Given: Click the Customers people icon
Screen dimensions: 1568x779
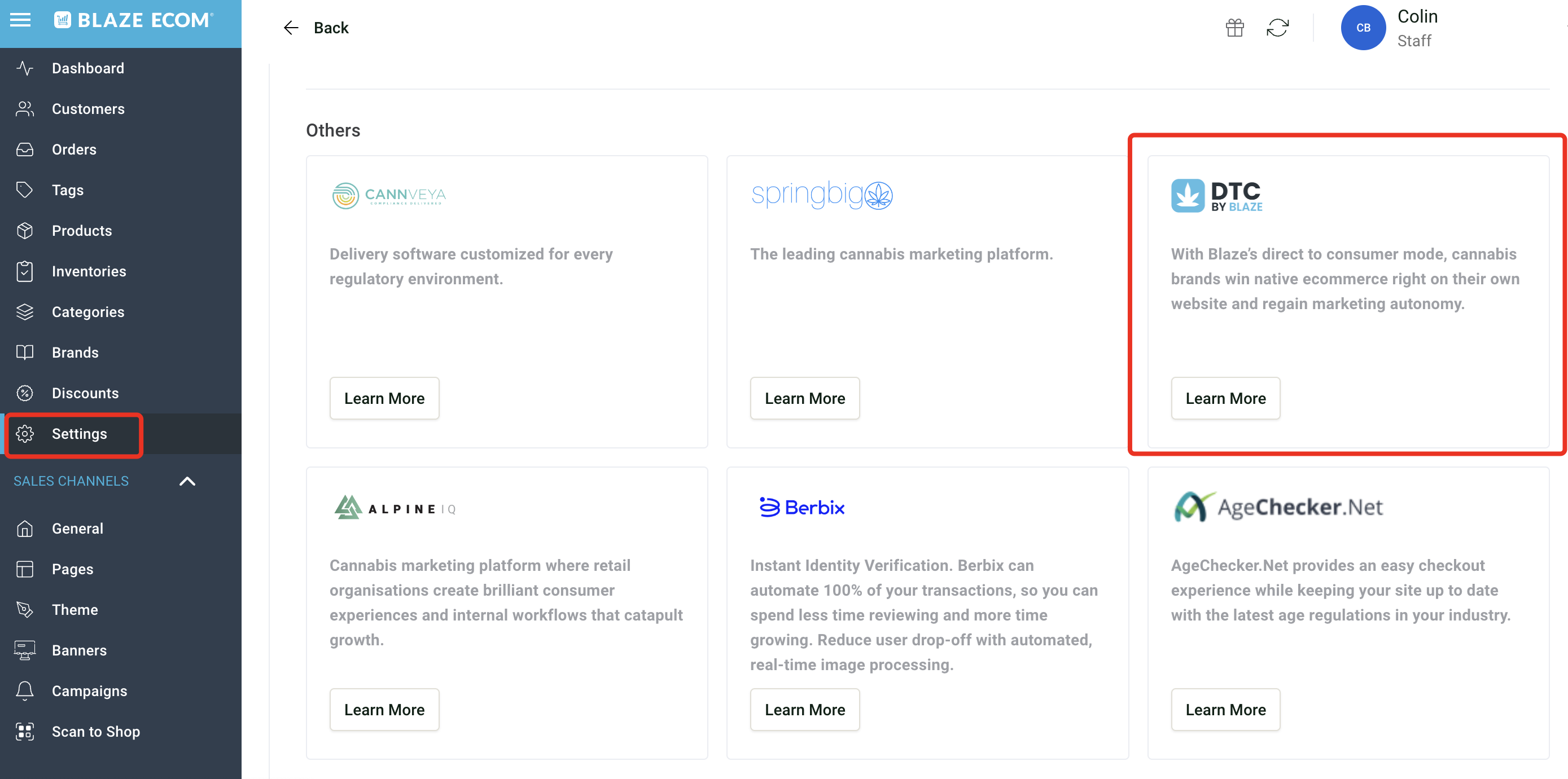Looking at the screenshot, I should point(24,109).
